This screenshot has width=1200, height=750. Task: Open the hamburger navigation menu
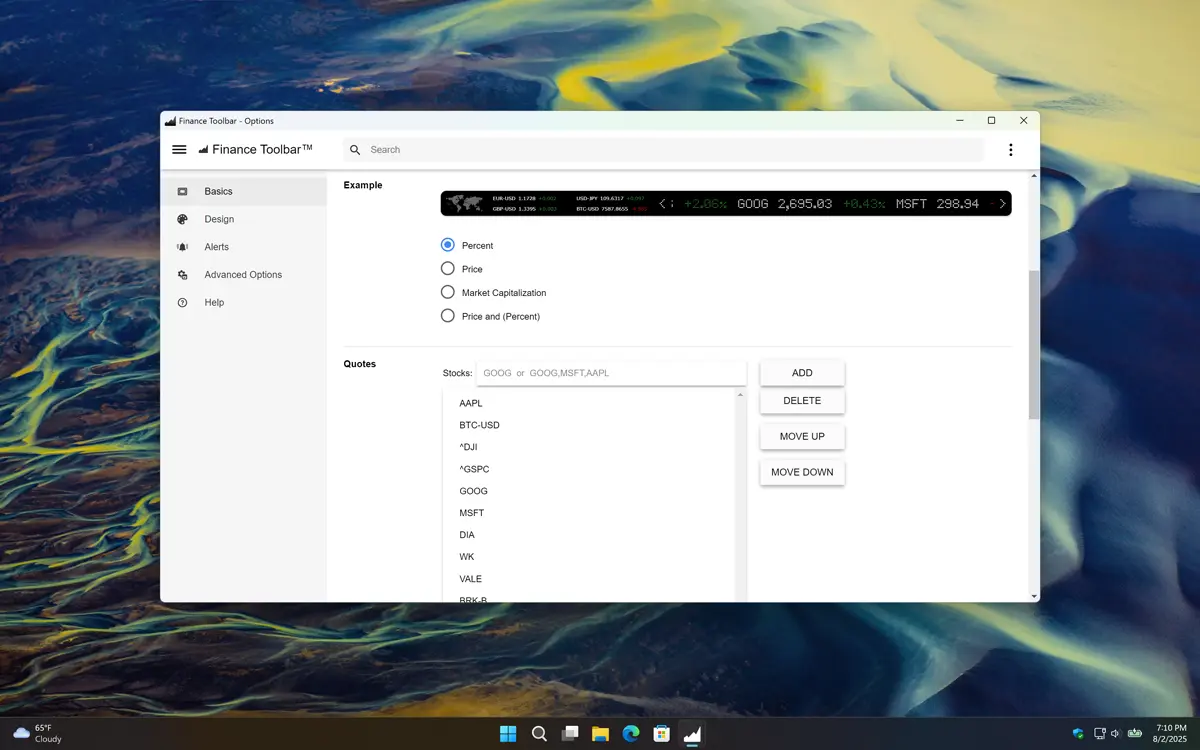tap(179, 150)
